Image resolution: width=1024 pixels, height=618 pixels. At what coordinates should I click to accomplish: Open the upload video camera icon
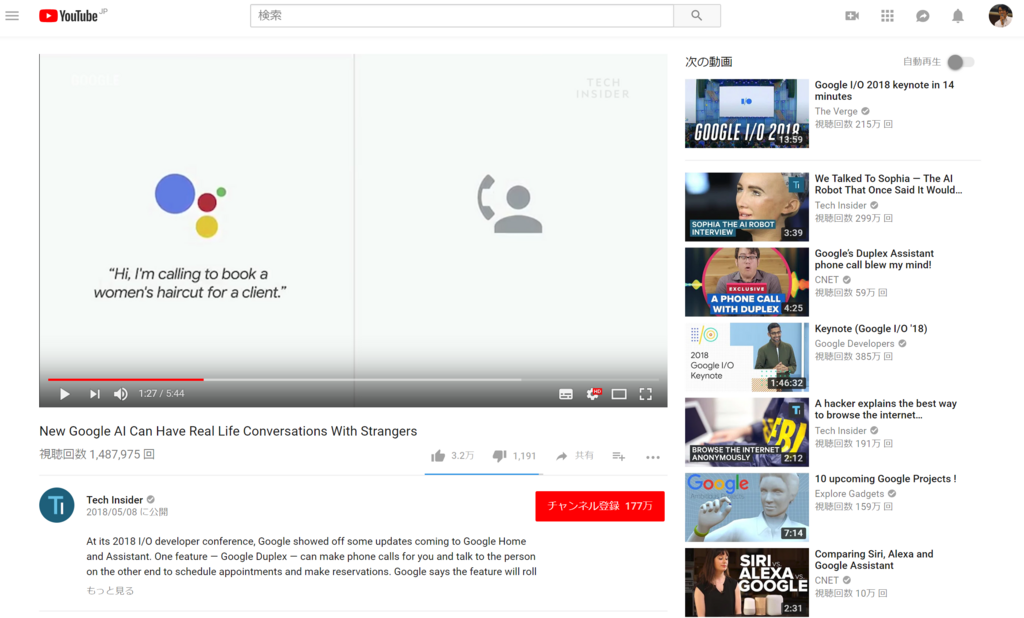(852, 16)
